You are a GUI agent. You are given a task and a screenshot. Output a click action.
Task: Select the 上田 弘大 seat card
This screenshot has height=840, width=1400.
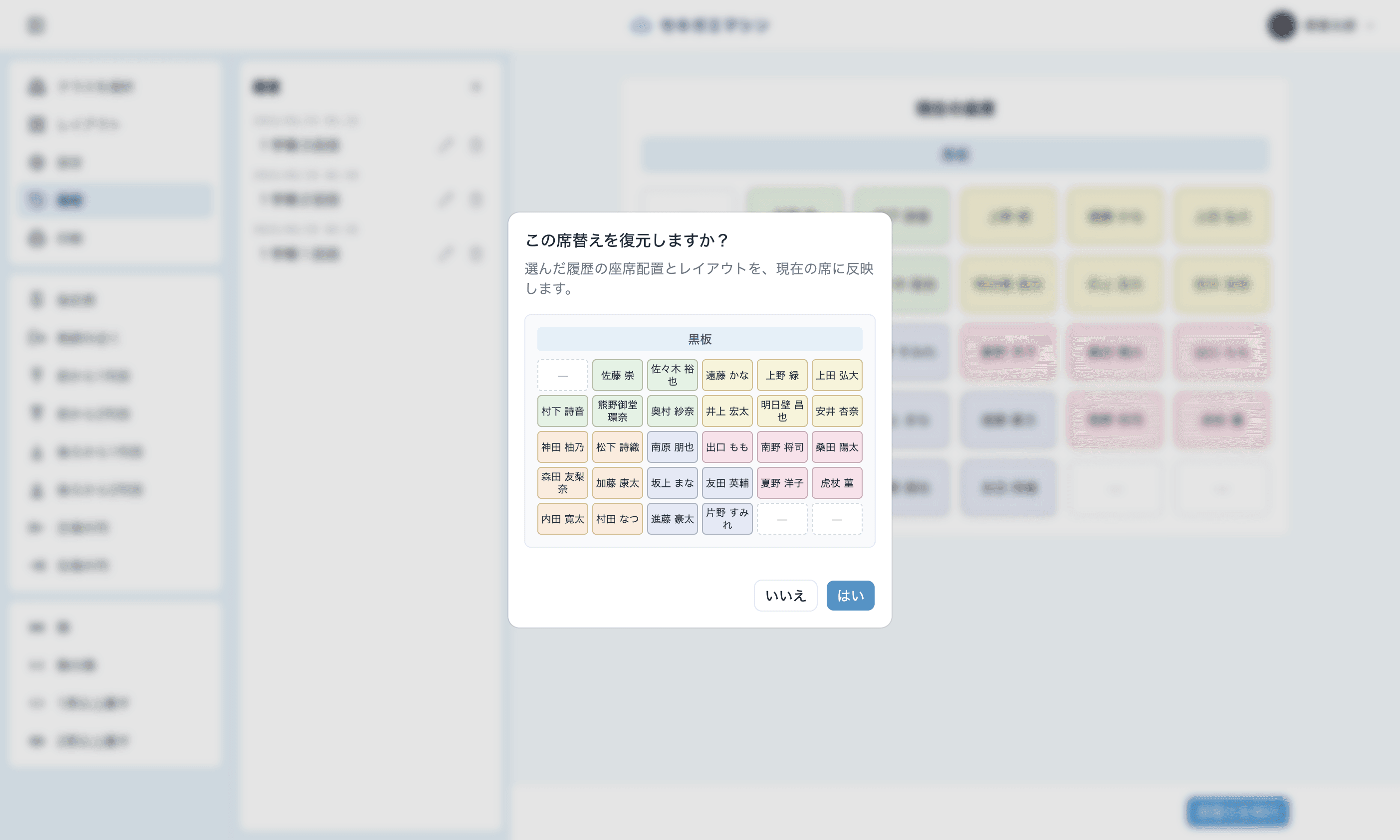pos(837,375)
